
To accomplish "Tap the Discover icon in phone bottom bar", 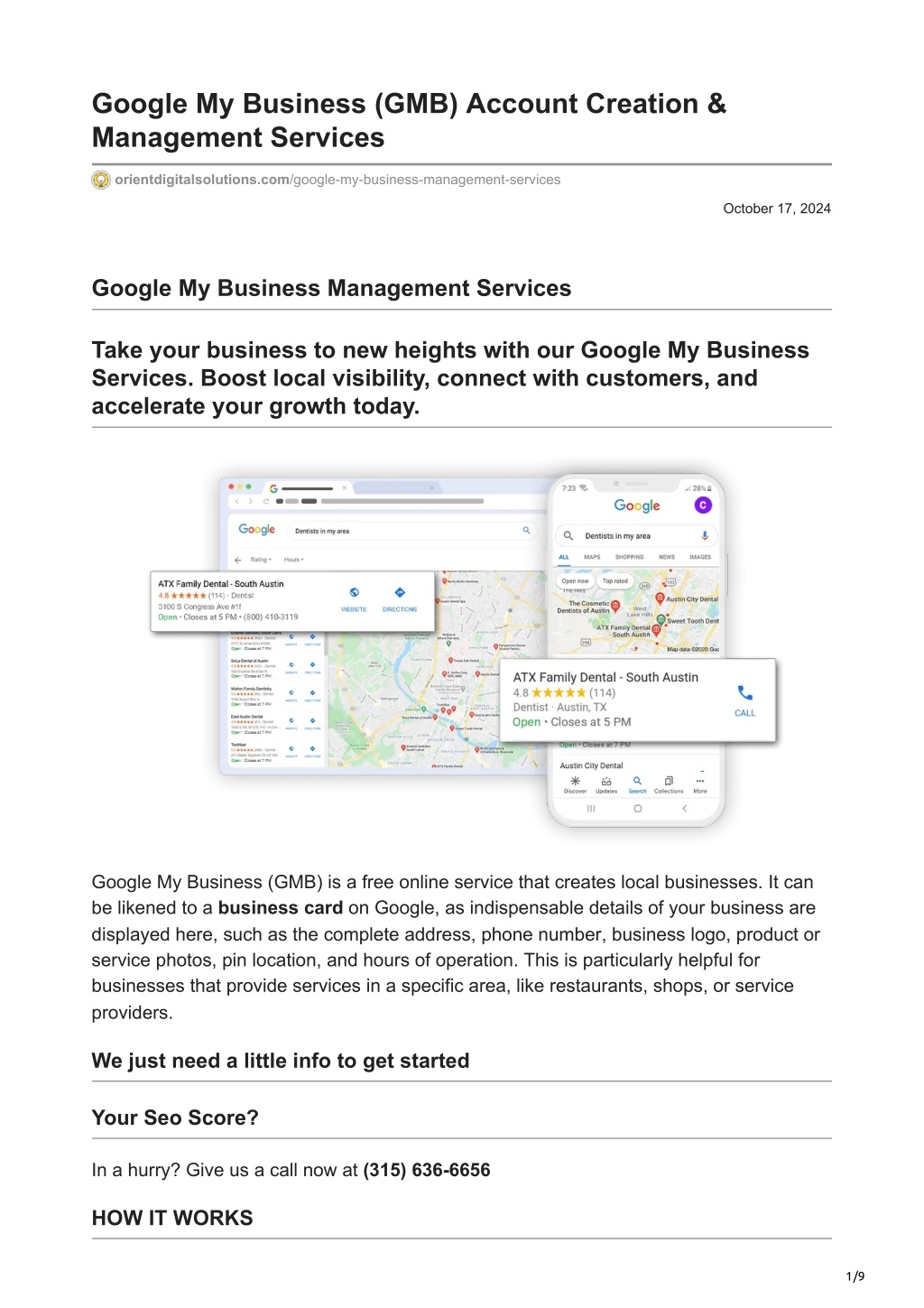I will pyautogui.click(x=575, y=781).
